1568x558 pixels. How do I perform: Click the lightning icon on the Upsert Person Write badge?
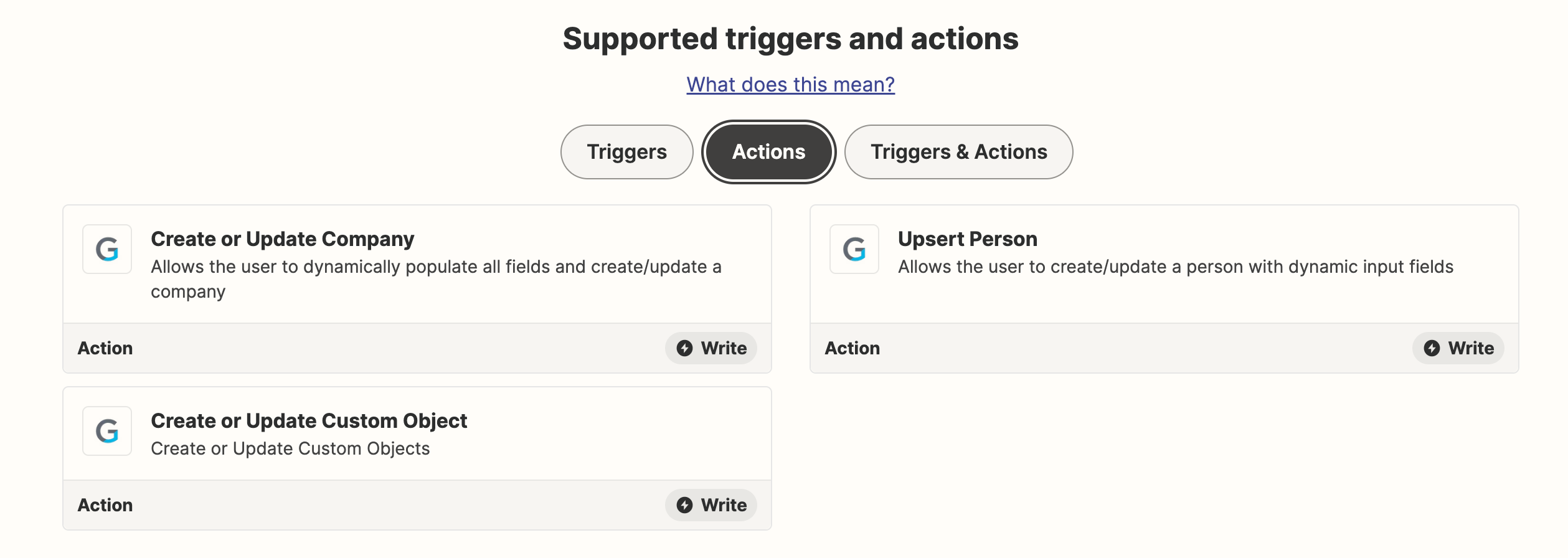(1432, 348)
